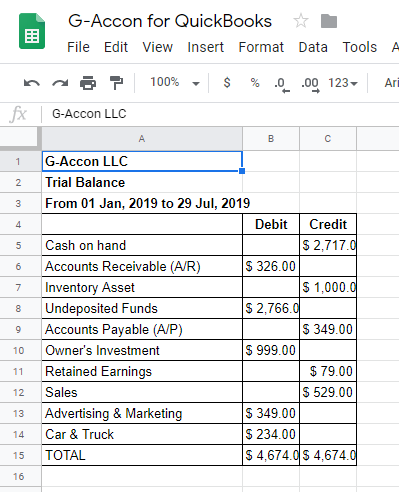Screen dimensions: 399x492
Task: Click the undo arrow icon
Action: tap(32, 83)
